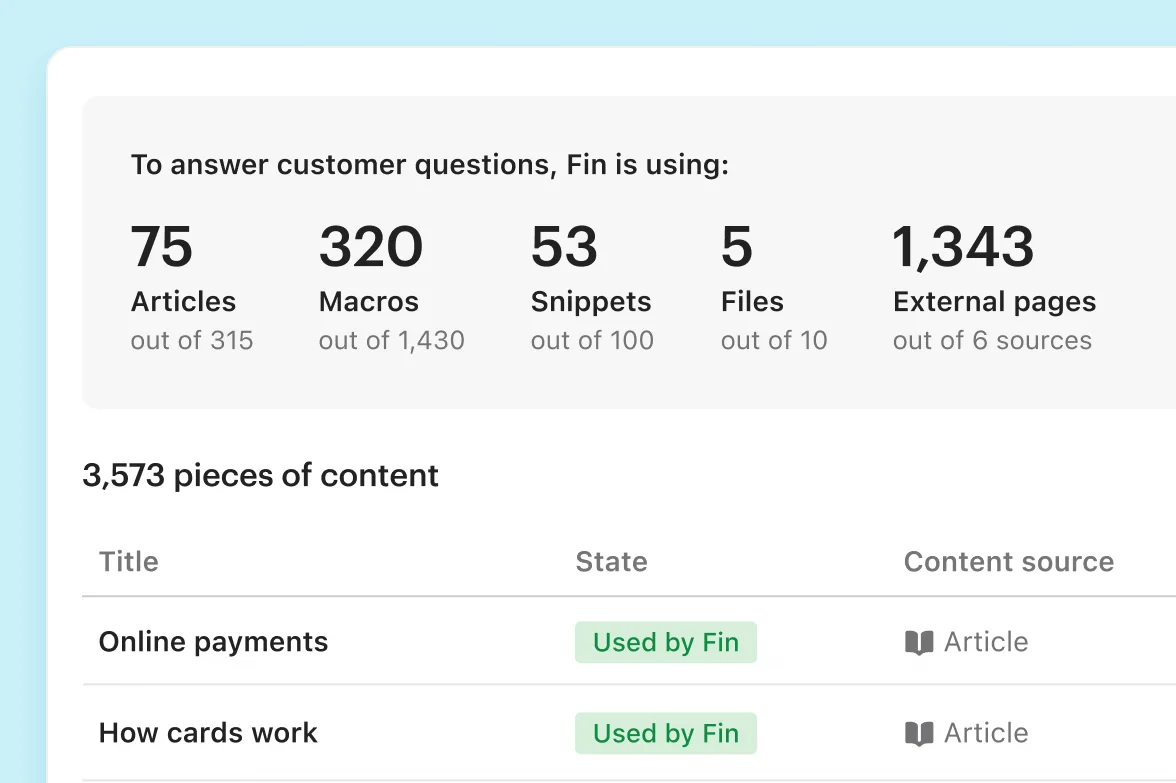Click the article book icon for How cards work
The height and width of the screenshot is (783, 1176).
coord(919,734)
